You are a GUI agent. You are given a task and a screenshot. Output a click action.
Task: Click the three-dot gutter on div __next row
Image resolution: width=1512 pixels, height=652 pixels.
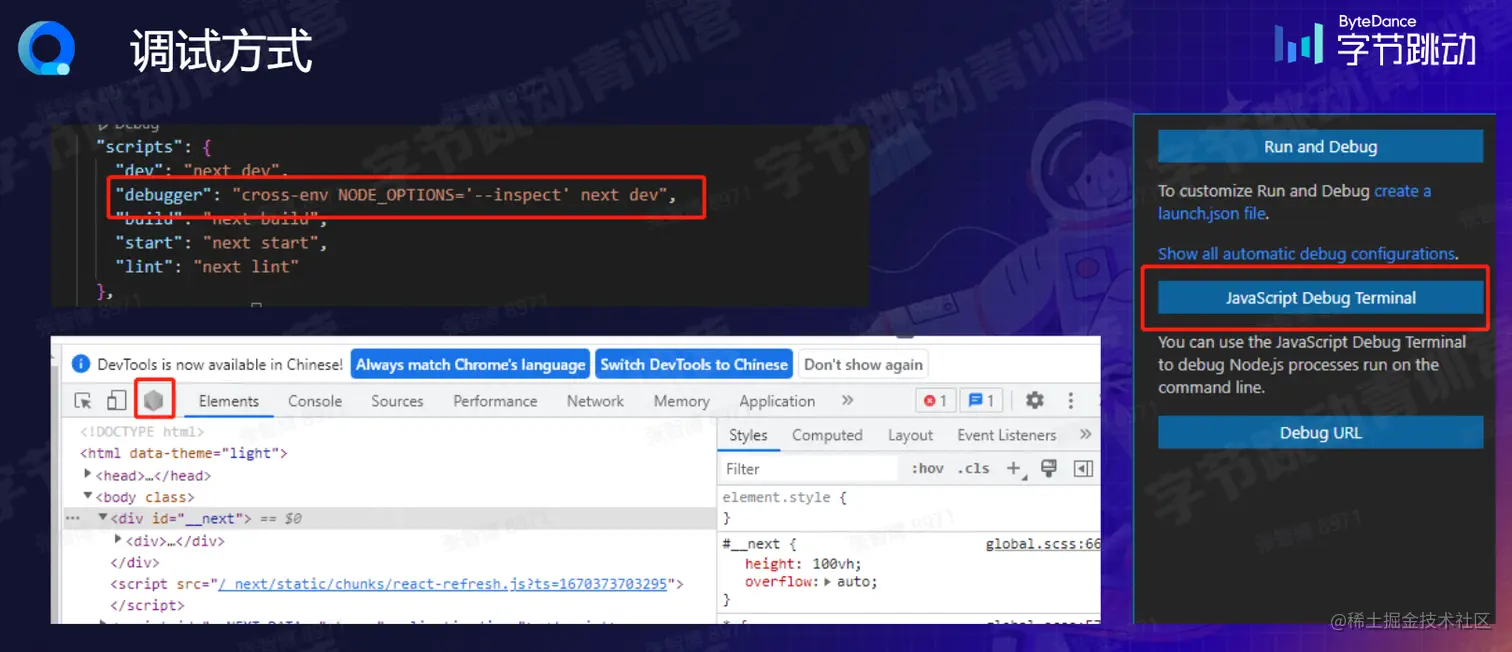pyautogui.click(x=73, y=519)
